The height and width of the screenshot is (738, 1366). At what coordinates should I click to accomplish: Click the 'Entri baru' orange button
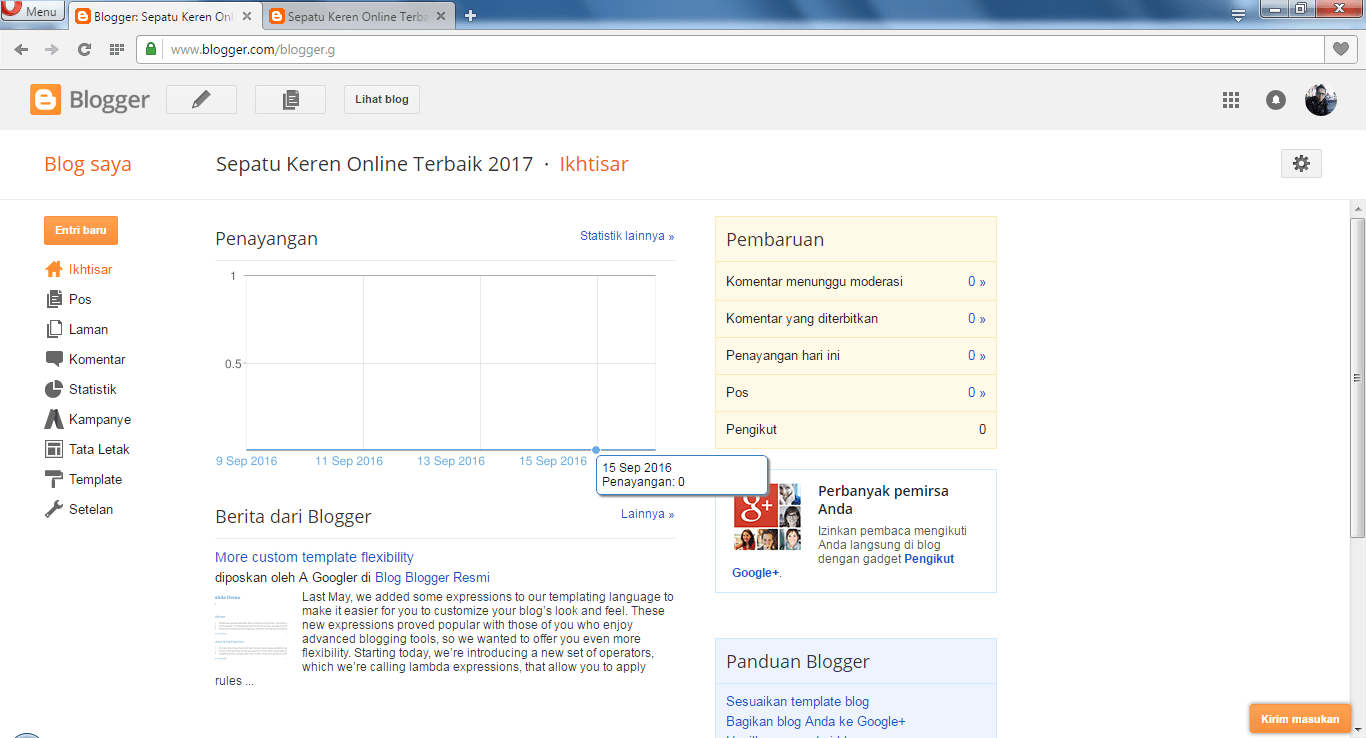[x=81, y=230]
